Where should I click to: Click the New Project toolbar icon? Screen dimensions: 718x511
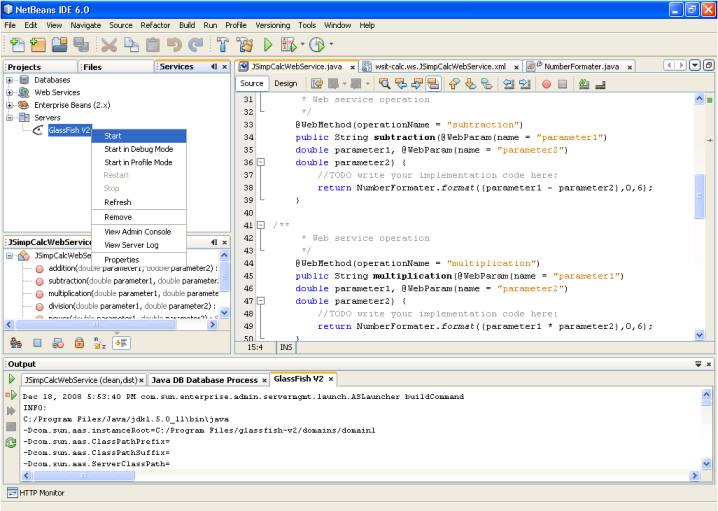click(x=37, y=45)
